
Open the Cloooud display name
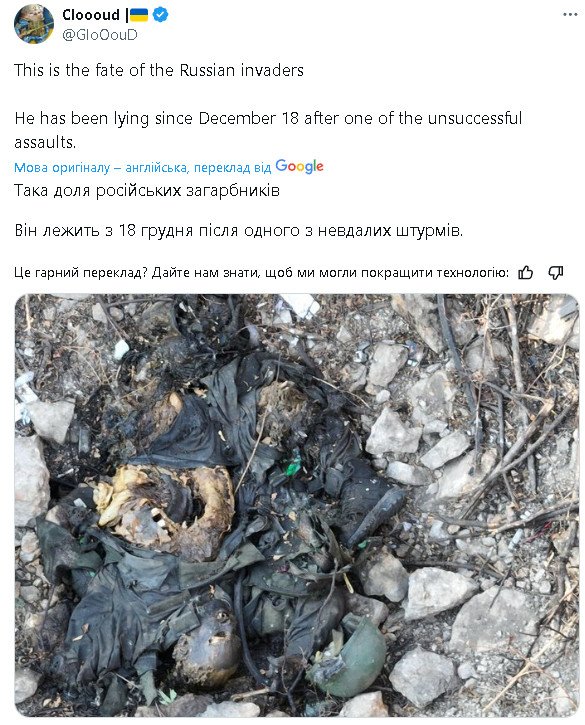91,15
